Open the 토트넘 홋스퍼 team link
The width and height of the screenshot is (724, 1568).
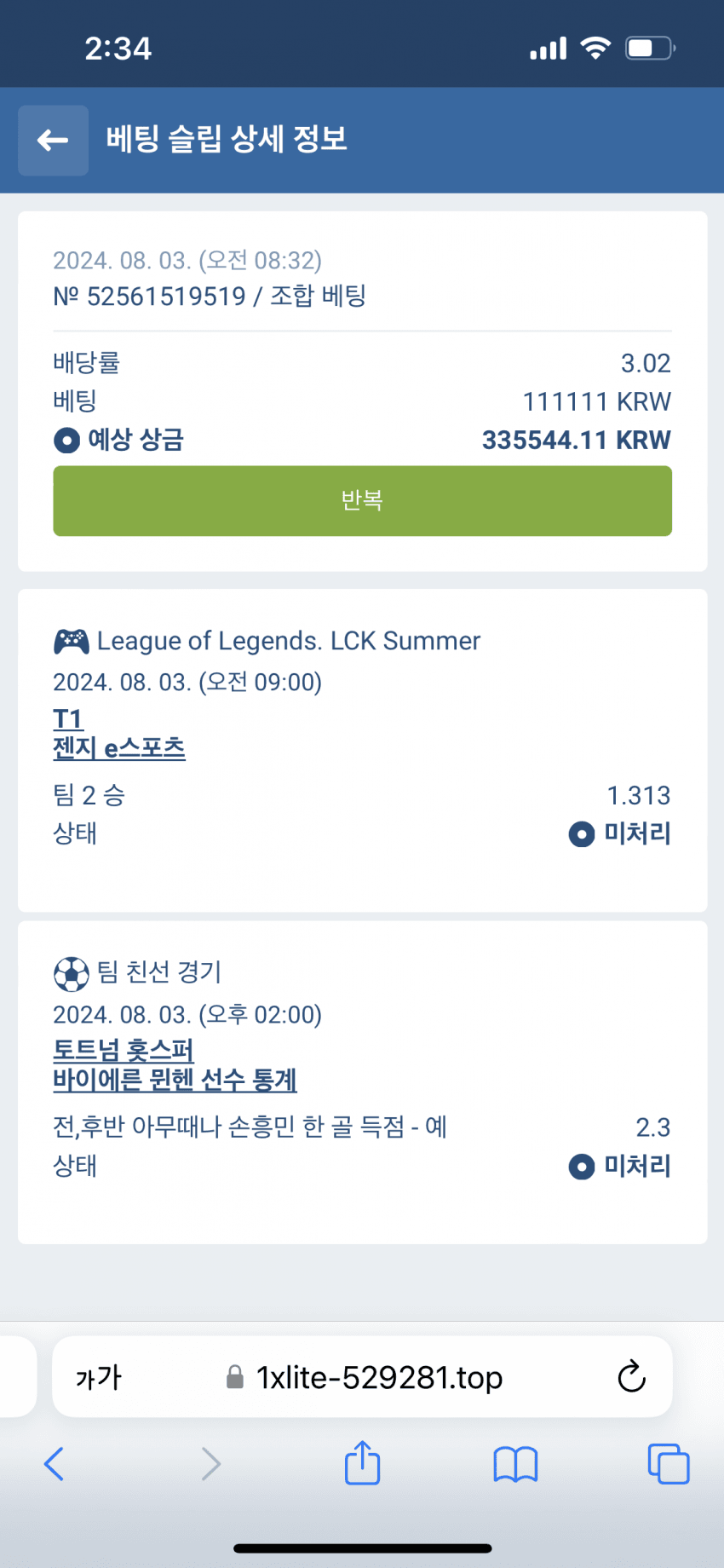(124, 1050)
